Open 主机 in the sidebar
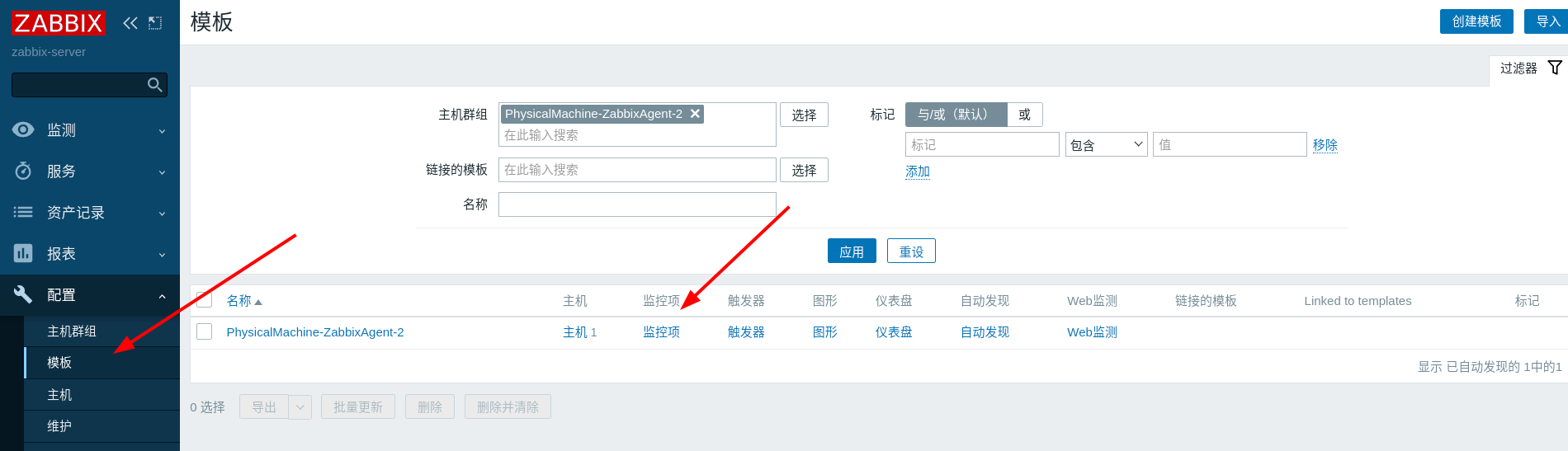 [x=102, y=394]
